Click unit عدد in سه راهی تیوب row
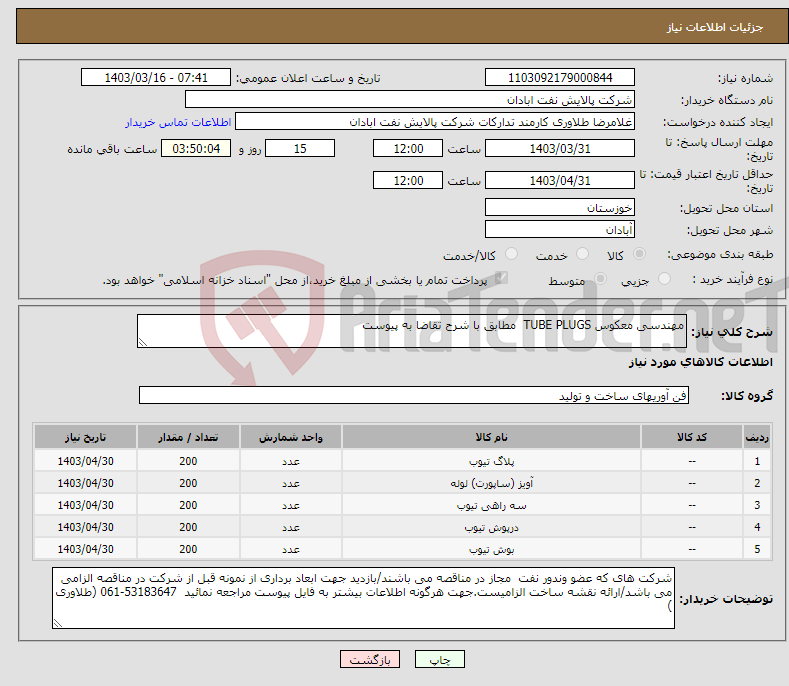 [x=291, y=505]
